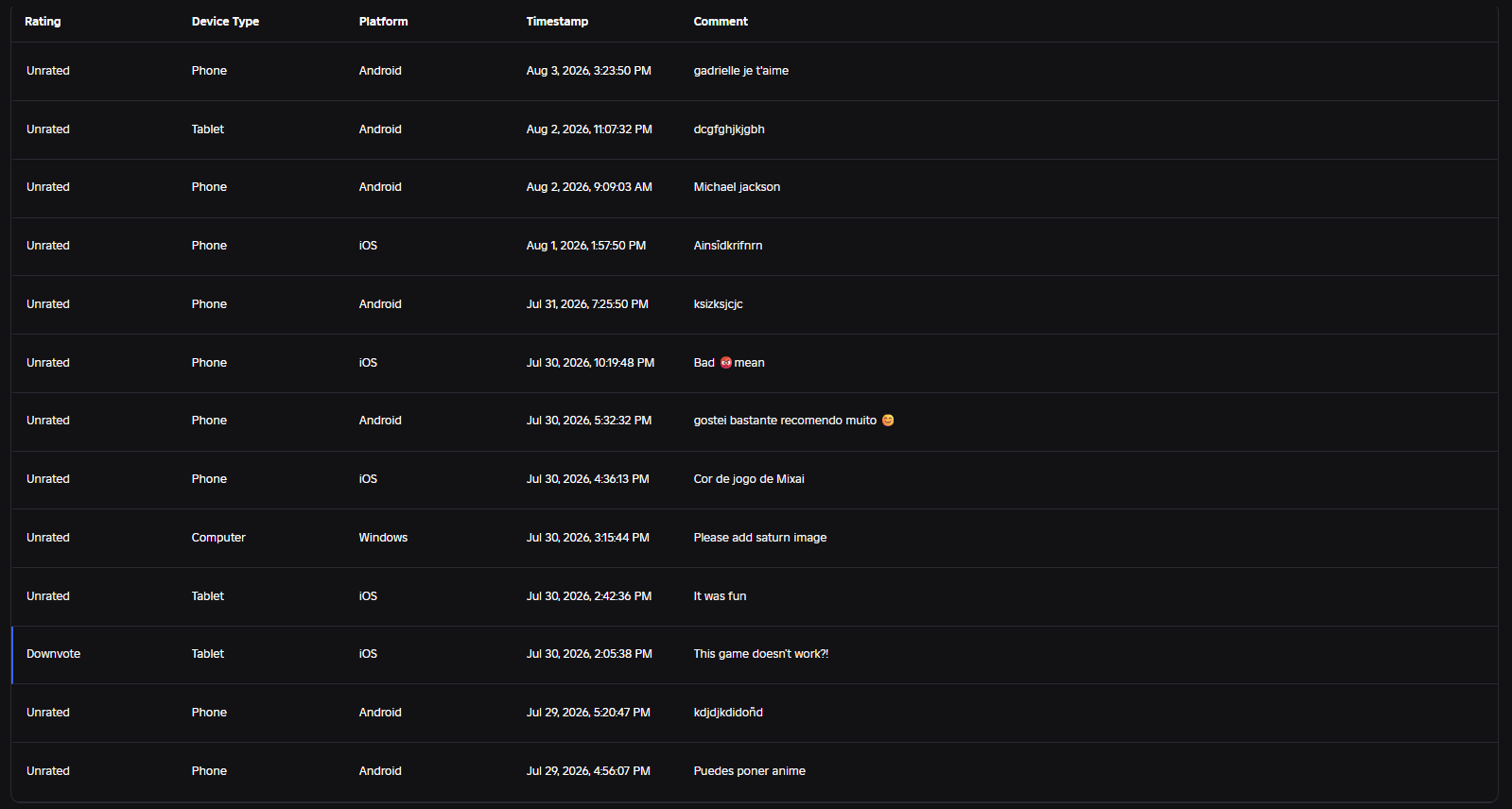The width and height of the screenshot is (1512, 809).
Task: Select the 'This game doesn't work?!' comment
Action: click(x=760, y=654)
